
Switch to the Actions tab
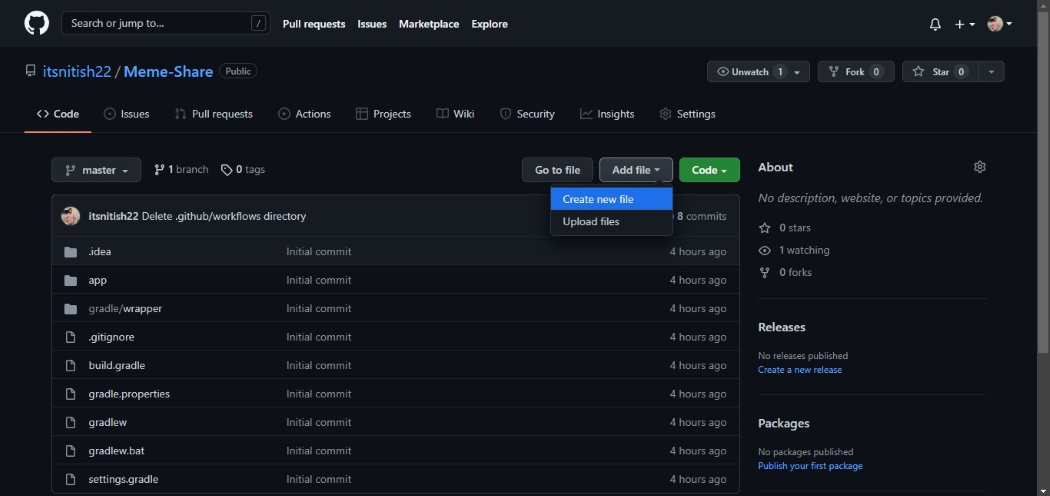(305, 114)
